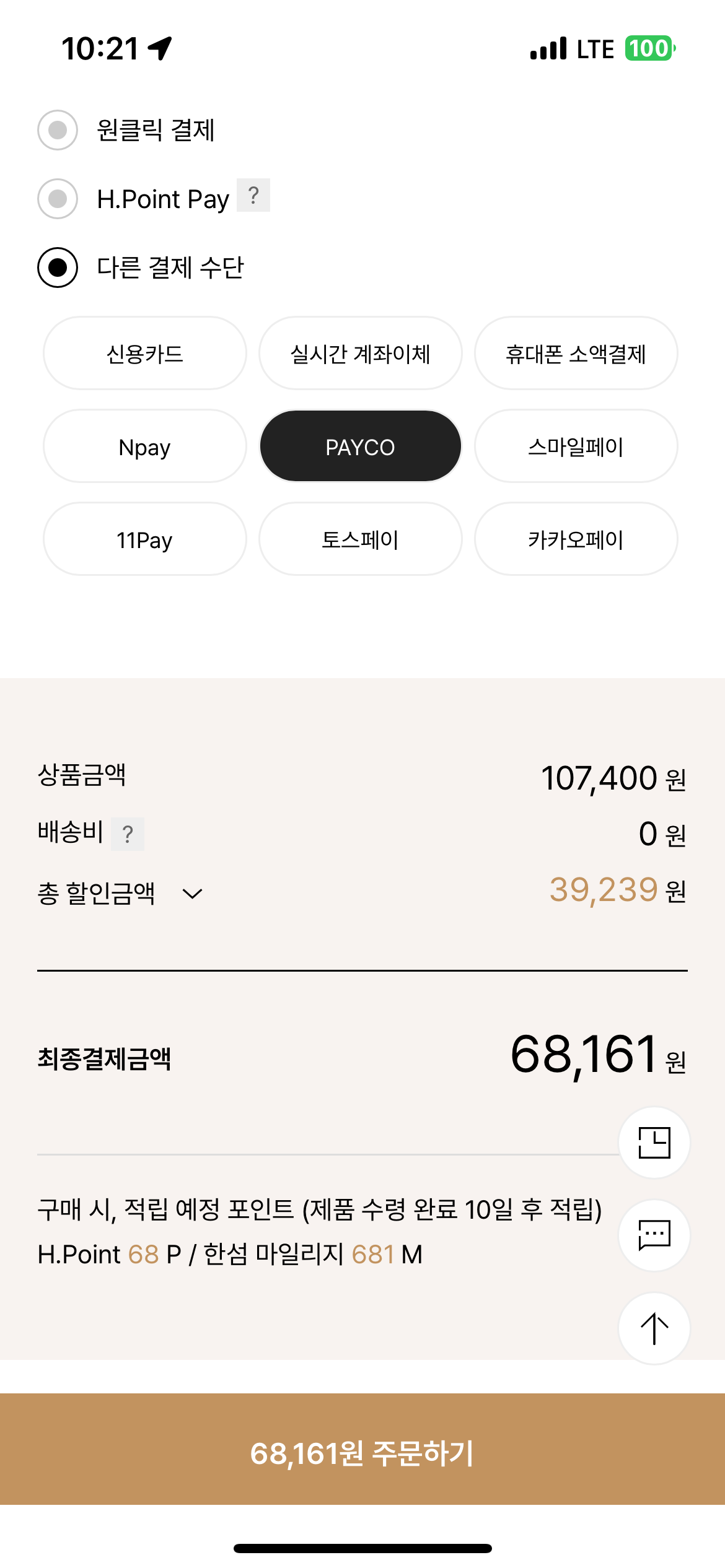The image size is (725, 1568).
Task: Select the H.Point Pay radio button
Action: click(58, 199)
